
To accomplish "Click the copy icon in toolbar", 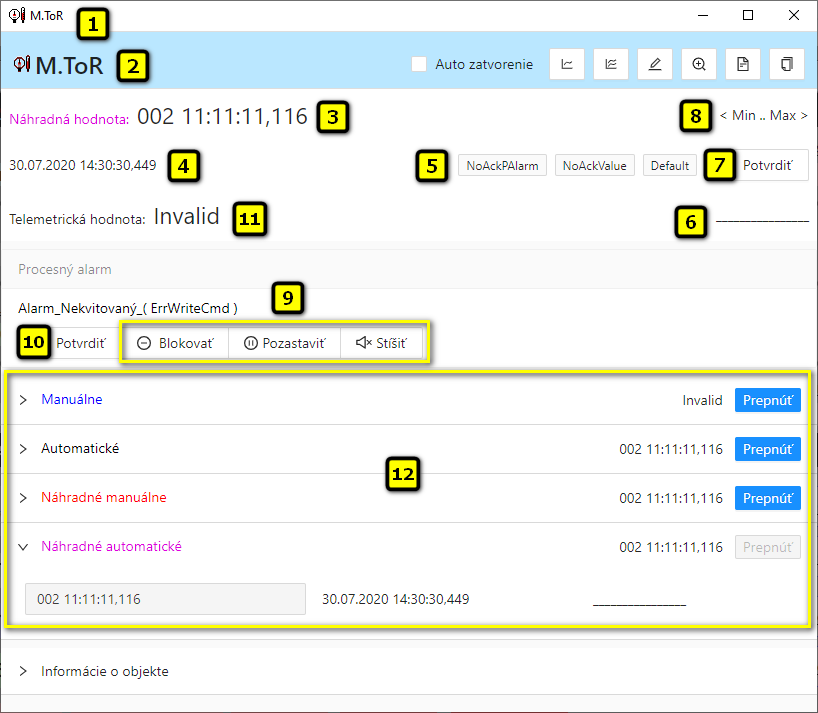I will [787, 64].
